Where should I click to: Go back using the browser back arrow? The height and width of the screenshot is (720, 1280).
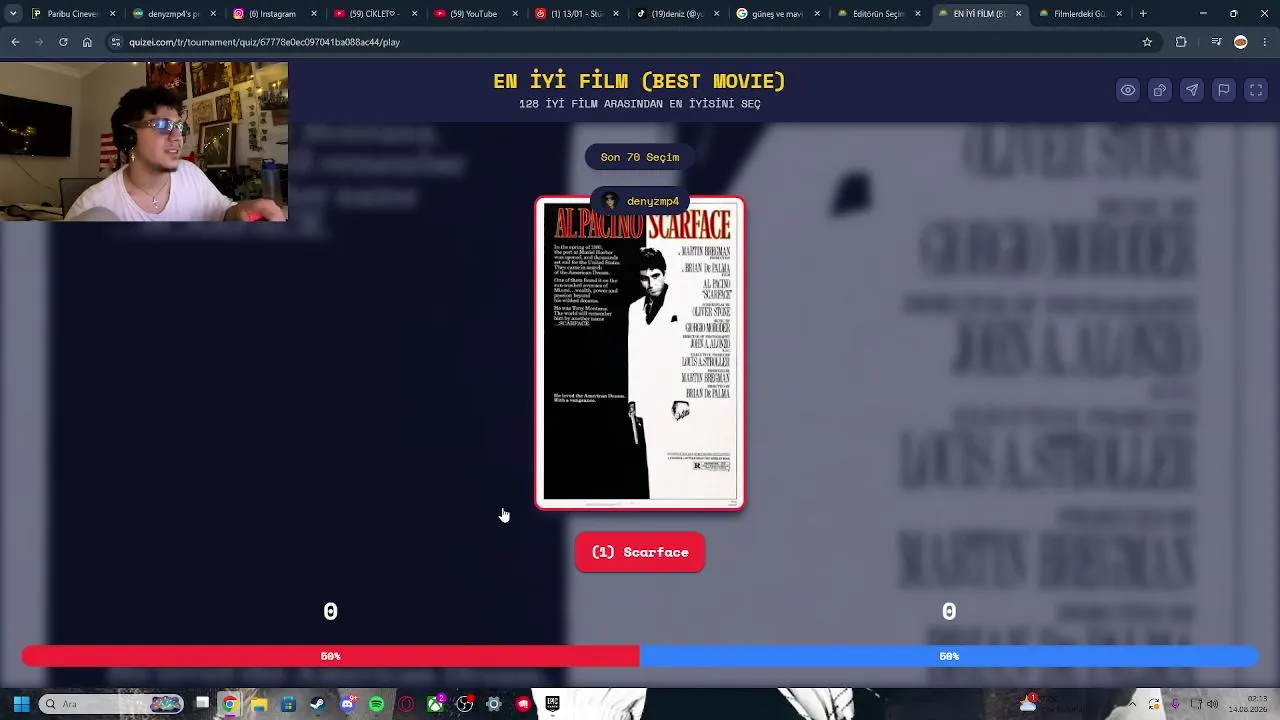[15, 42]
